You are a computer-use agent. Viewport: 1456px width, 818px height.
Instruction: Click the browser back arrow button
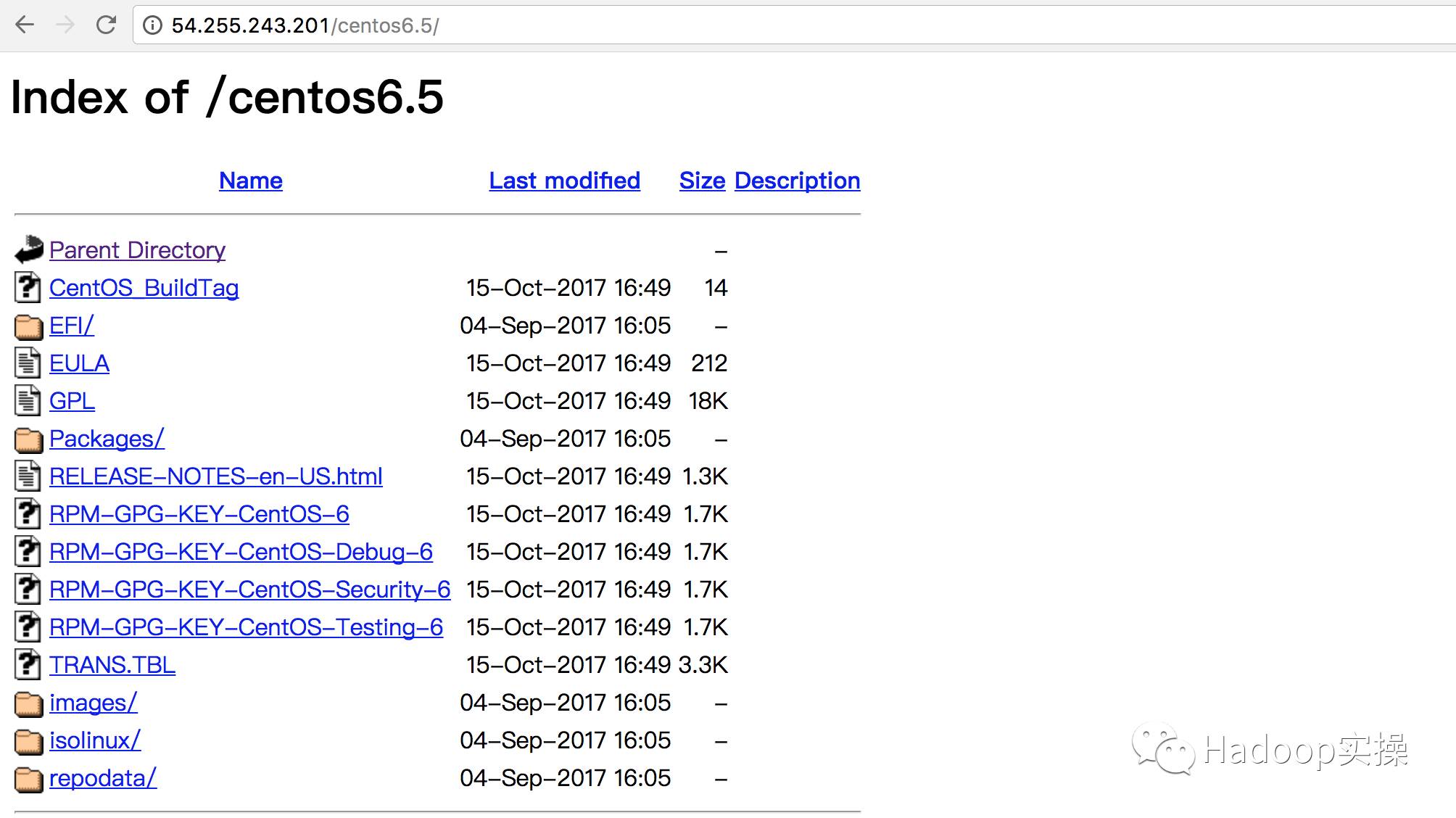coord(25,25)
